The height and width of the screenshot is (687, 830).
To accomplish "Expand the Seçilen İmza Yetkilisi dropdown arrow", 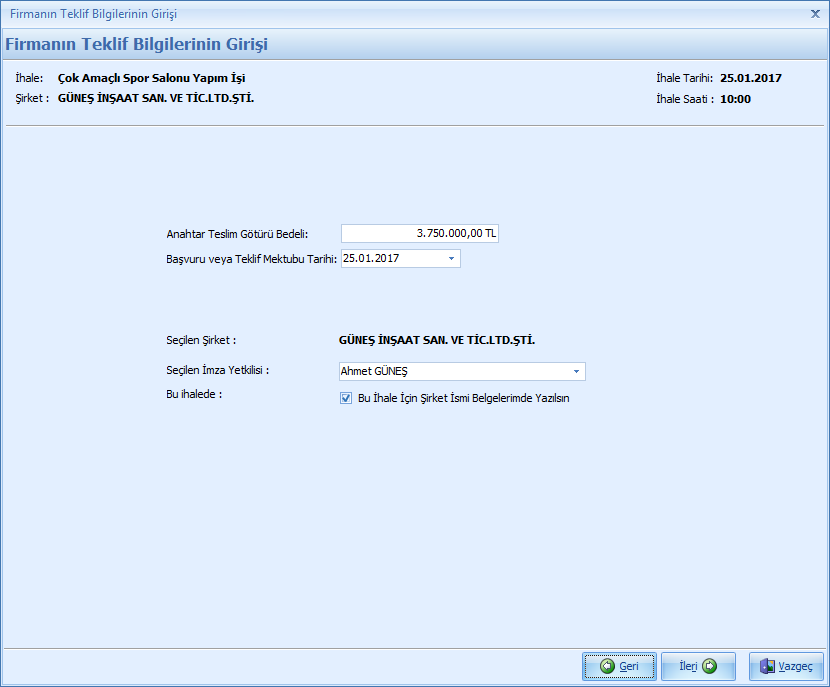I will pyautogui.click(x=576, y=372).
